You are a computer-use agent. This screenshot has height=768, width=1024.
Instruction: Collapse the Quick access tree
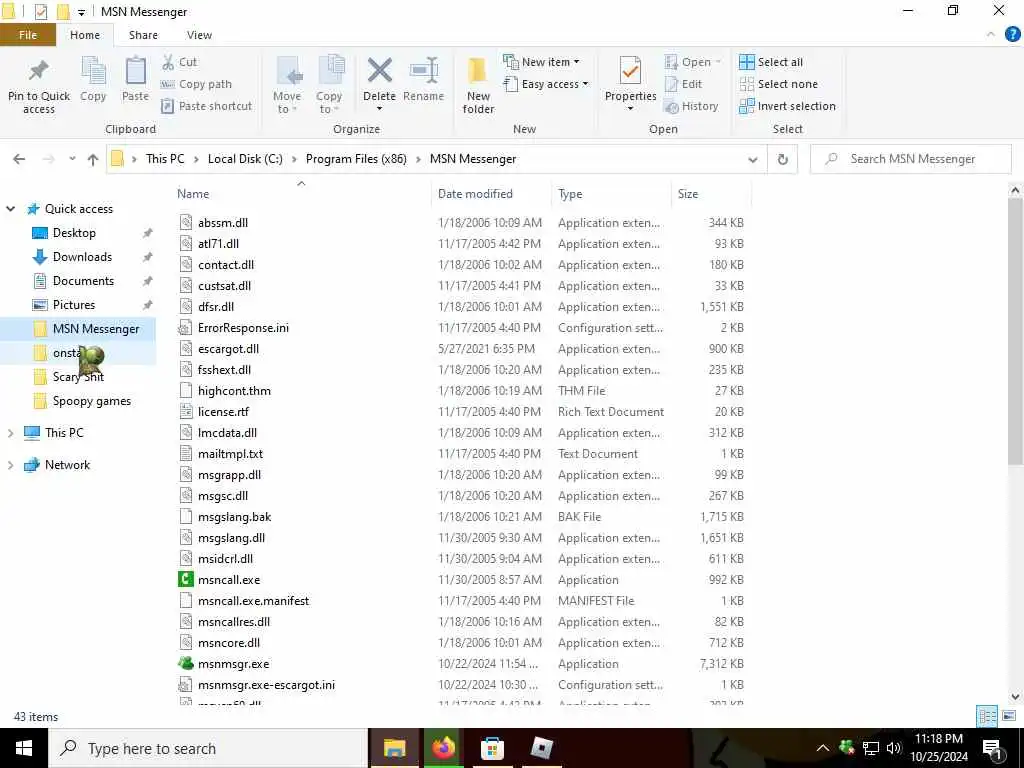[x=10, y=209]
